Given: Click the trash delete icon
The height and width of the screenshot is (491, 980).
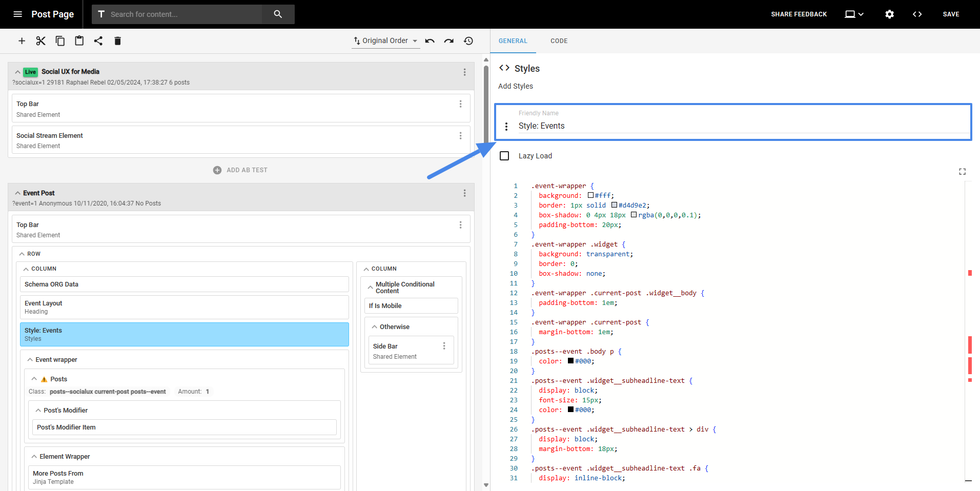Looking at the screenshot, I should tap(117, 41).
